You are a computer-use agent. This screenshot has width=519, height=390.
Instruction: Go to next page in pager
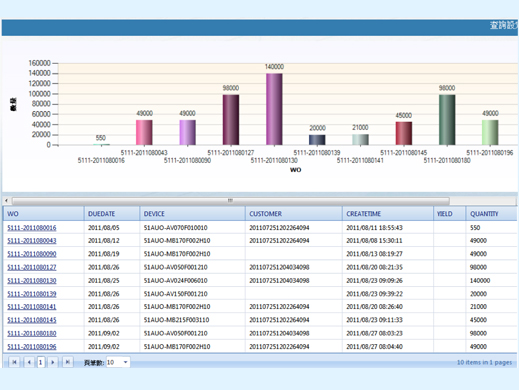(52, 362)
